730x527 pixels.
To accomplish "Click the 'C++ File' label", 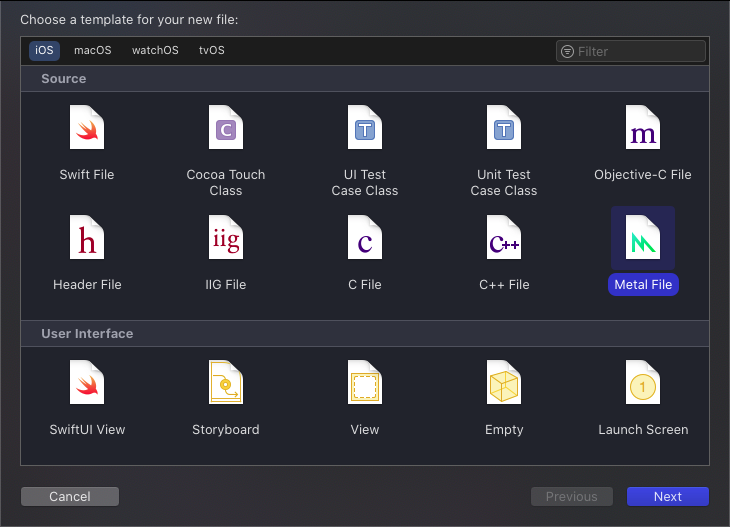I will (504, 284).
